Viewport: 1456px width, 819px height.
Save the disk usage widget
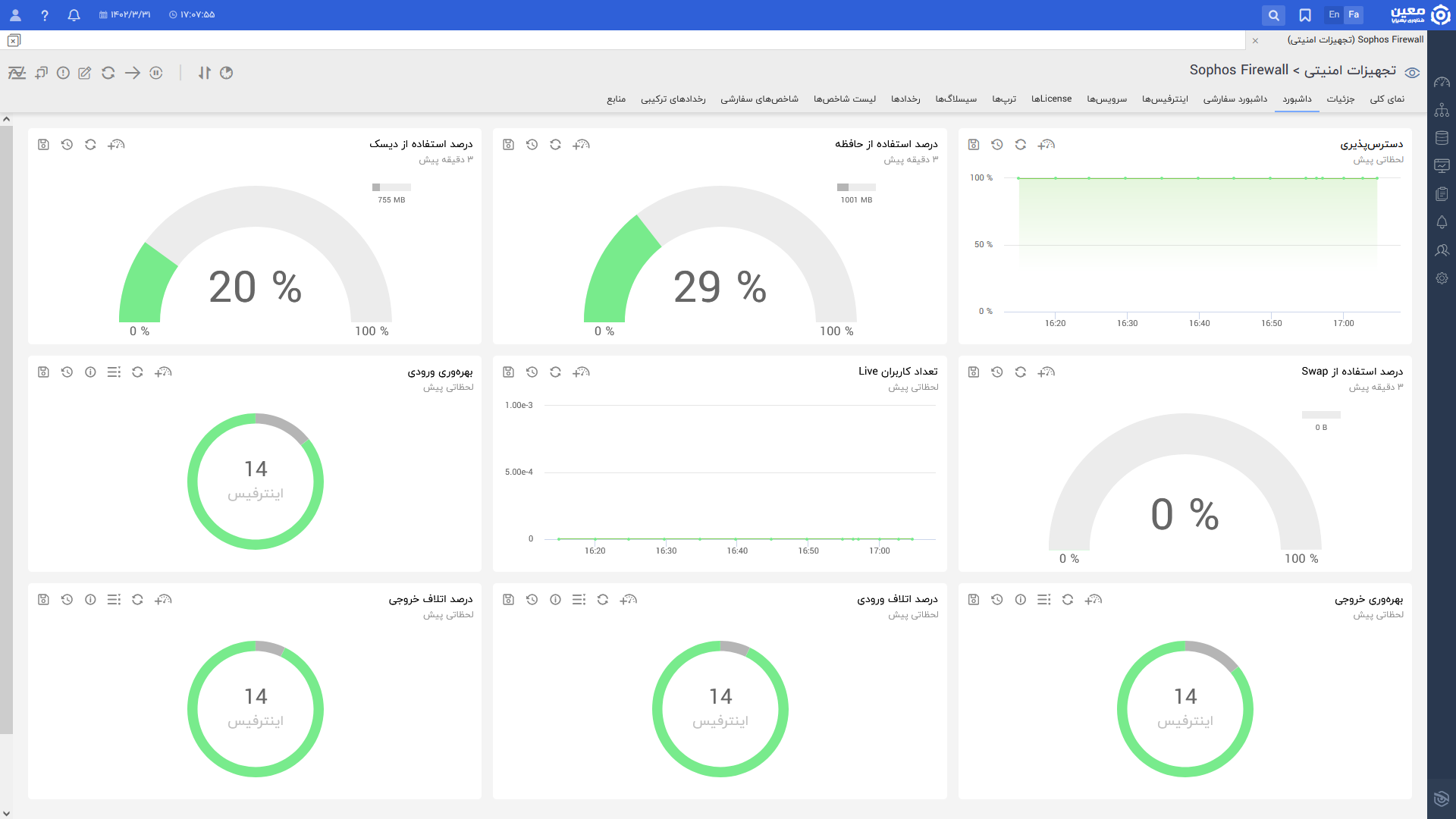(x=43, y=145)
